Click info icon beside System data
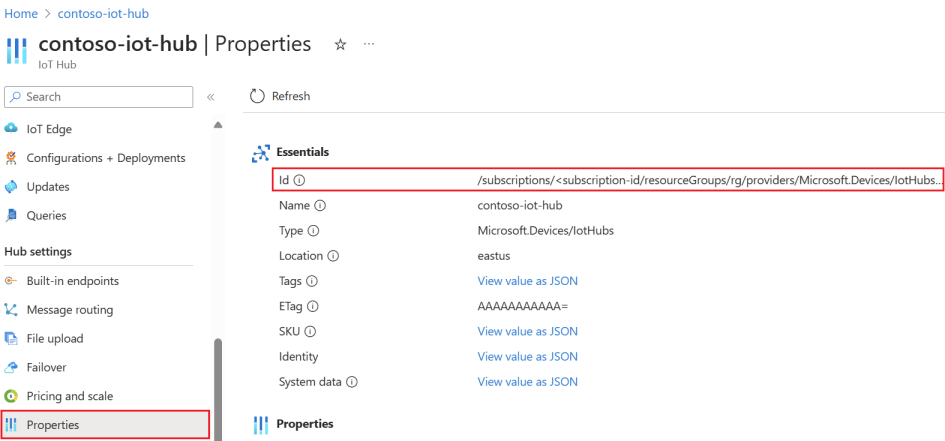The image size is (945, 441). pyautogui.click(x=352, y=382)
